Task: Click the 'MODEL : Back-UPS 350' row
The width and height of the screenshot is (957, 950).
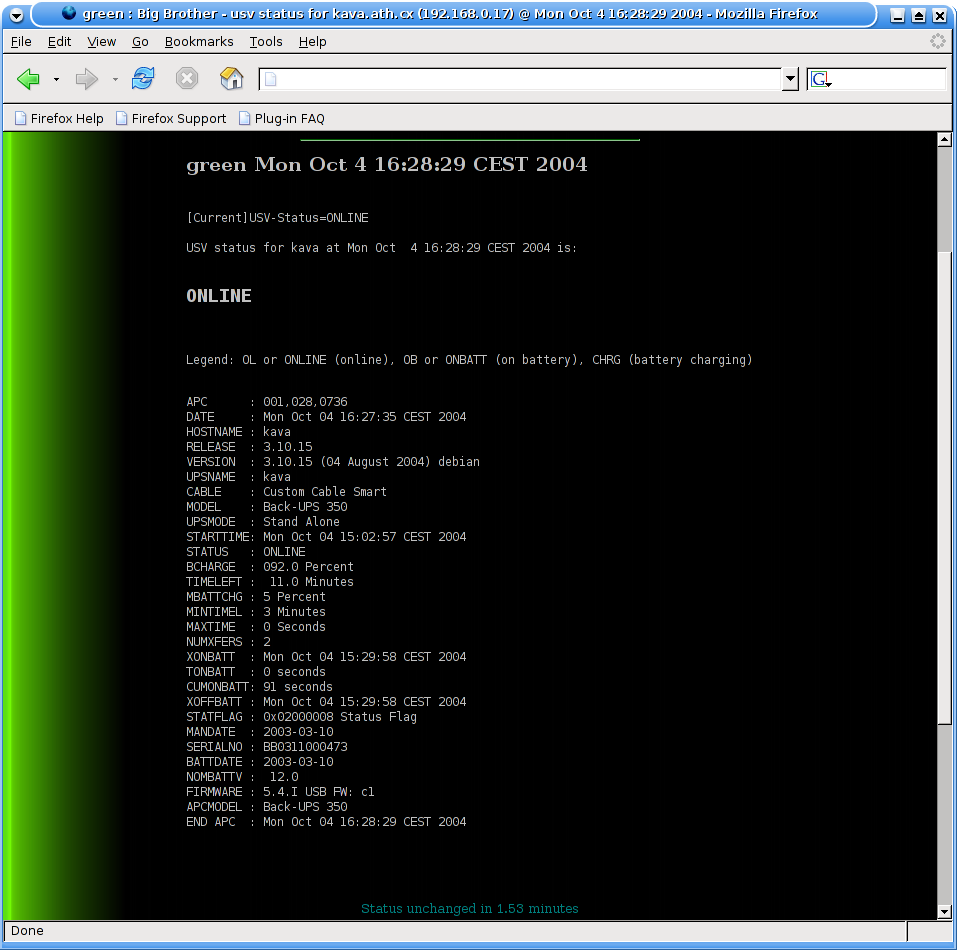Action: point(267,507)
